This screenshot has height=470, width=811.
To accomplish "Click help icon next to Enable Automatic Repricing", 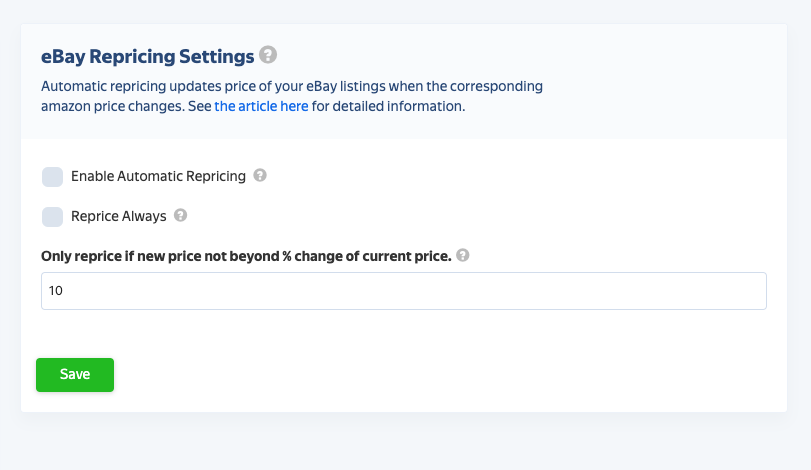I will [260, 175].
